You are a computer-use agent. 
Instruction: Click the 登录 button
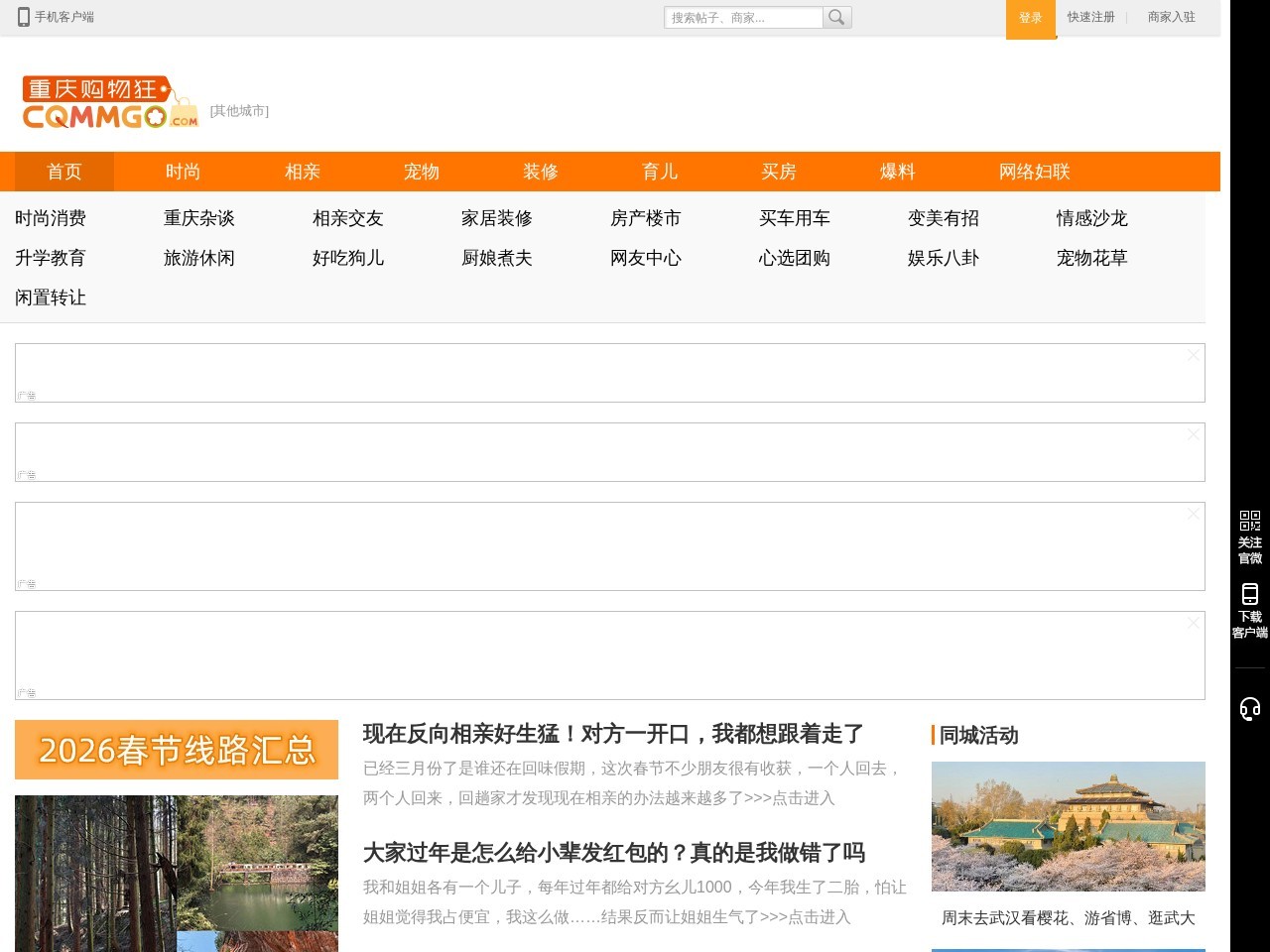[1030, 17]
